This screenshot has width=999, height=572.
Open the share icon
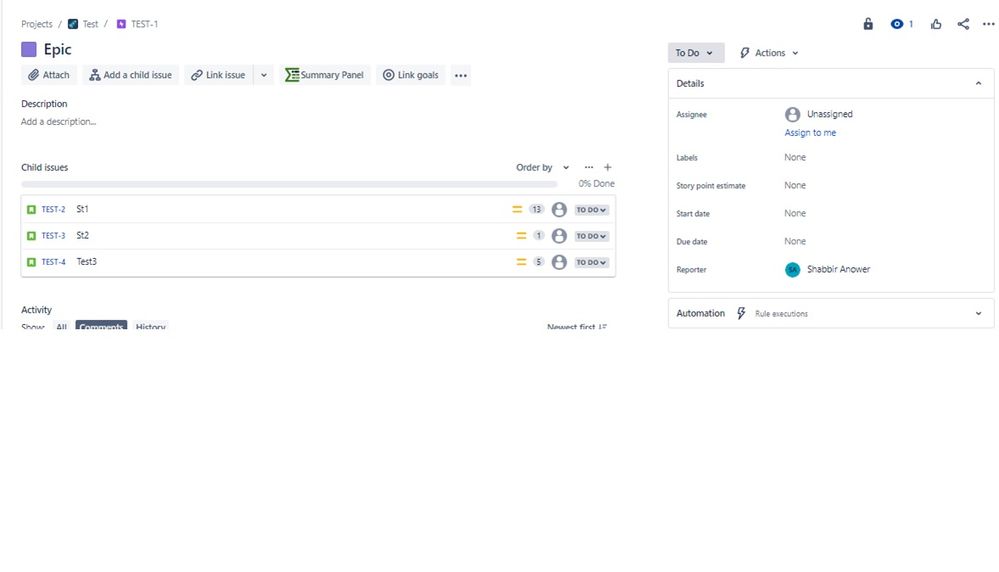tap(963, 24)
